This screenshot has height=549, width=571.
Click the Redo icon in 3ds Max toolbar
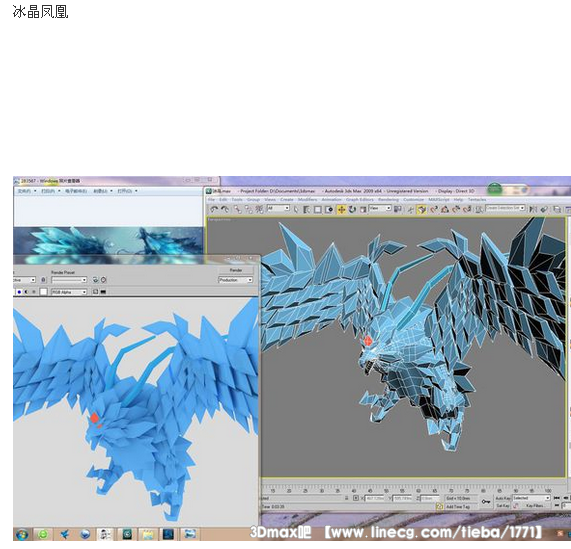pyautogui.click(x=225, y=209)
